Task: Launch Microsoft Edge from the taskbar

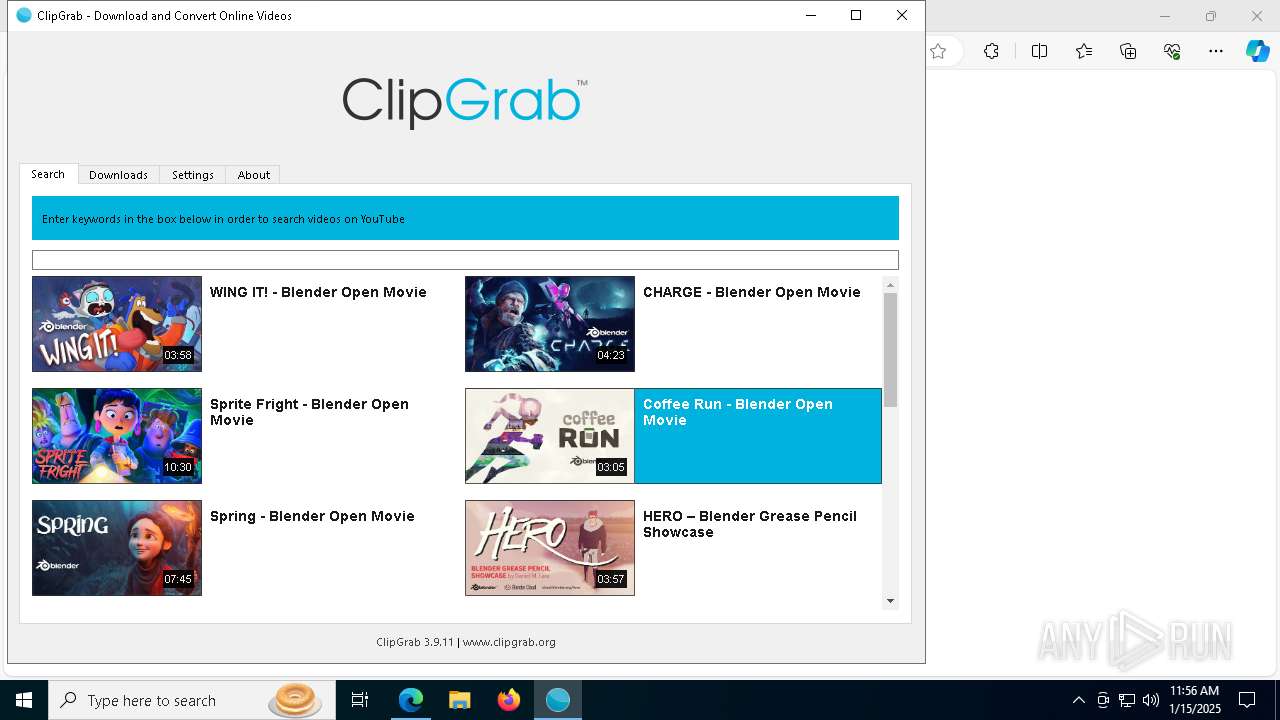Action: [411, 700]
